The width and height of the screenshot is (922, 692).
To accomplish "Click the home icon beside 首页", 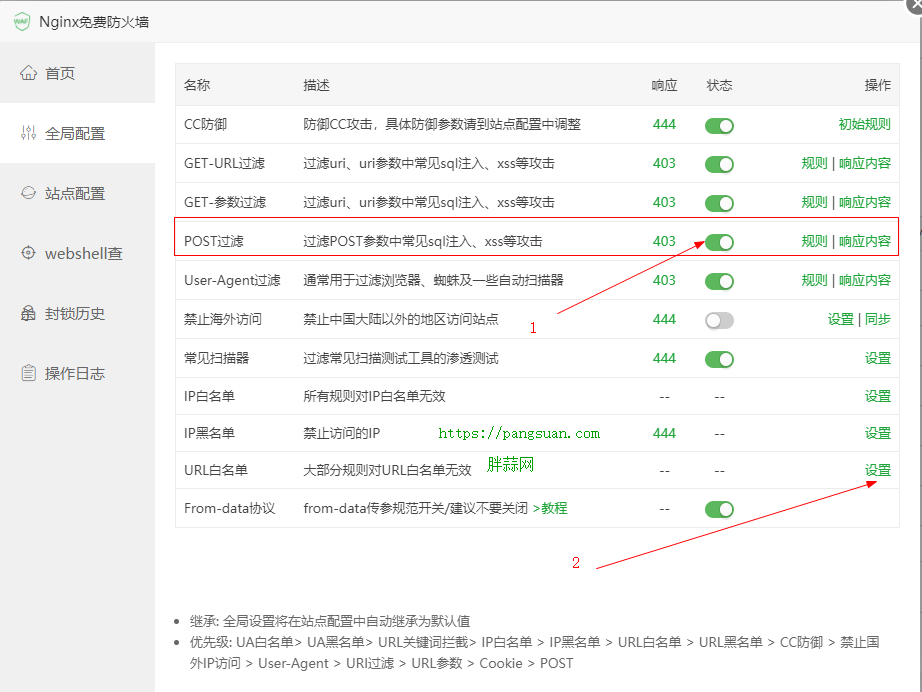I will point(28,73).
